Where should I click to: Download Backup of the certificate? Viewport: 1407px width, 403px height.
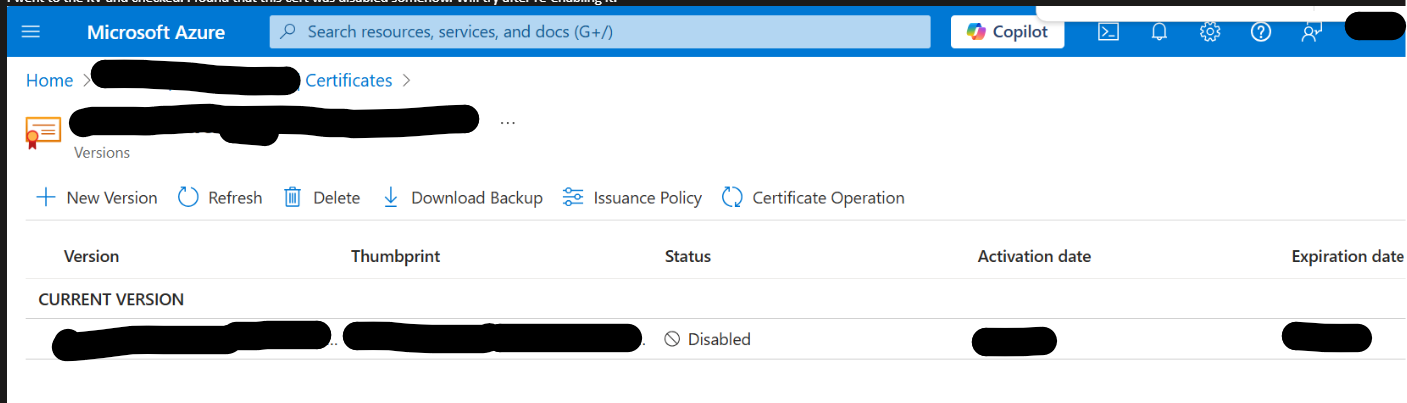pos(462,198)
